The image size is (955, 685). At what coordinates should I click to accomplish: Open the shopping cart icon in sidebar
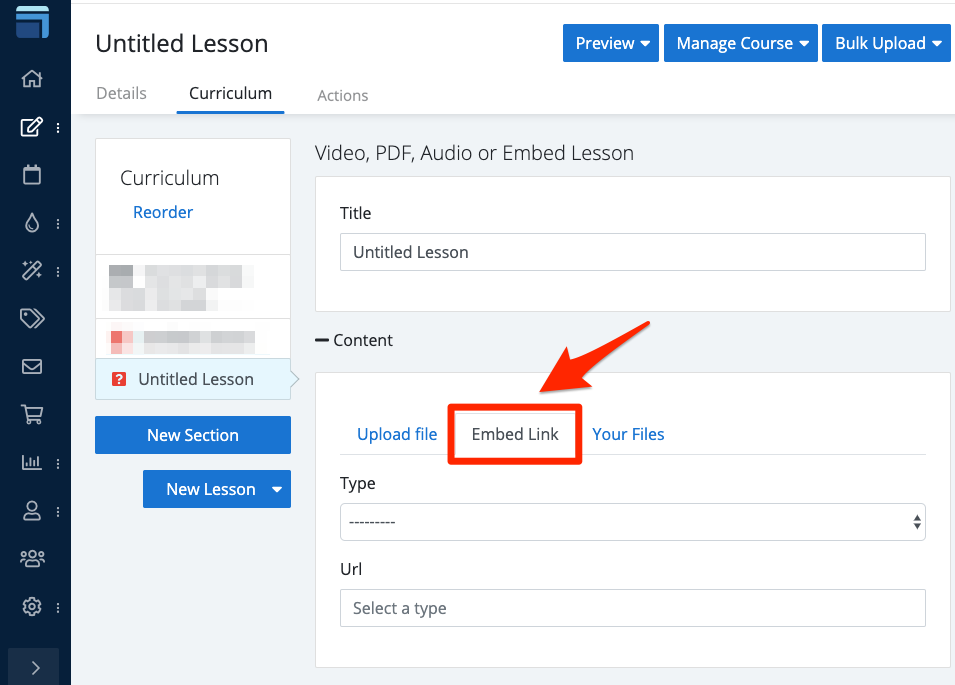pos(32,414)
